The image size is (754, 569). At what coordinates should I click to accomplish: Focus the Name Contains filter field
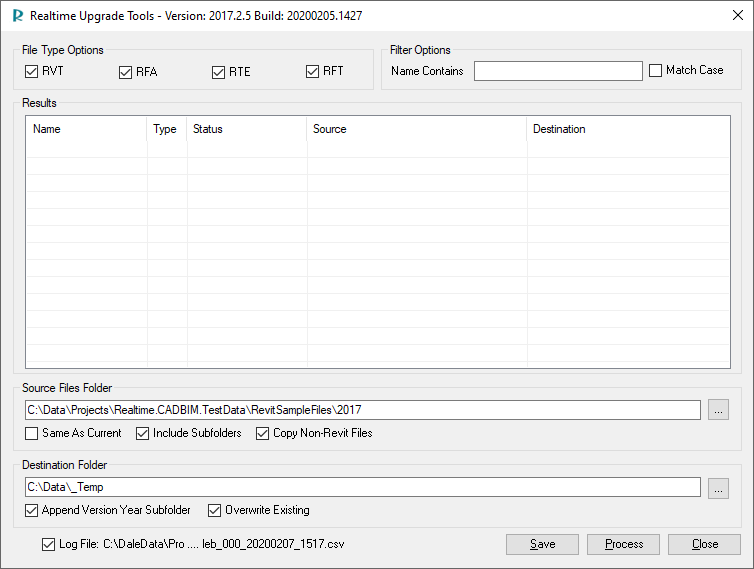(x=558, y=71)
